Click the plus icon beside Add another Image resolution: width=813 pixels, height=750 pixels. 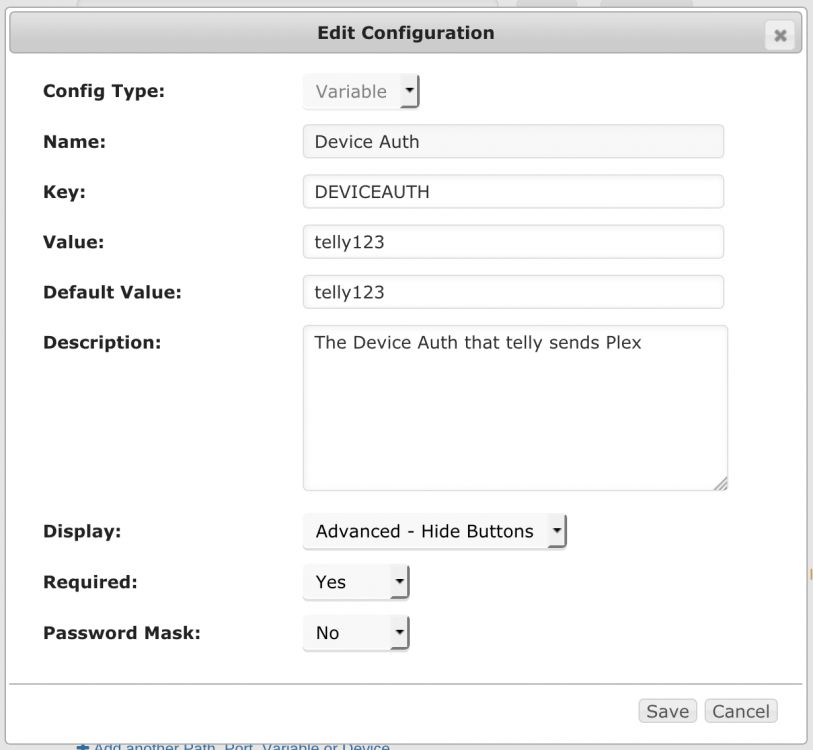pyautogui.click(x=83, y=747)
